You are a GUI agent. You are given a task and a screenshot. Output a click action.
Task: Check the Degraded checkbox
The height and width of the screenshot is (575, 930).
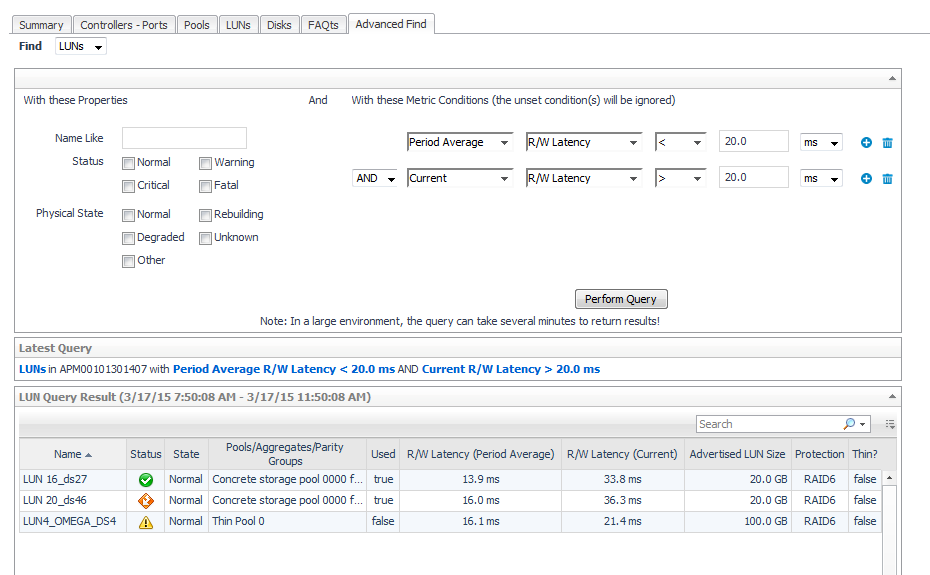click(128, 238)
